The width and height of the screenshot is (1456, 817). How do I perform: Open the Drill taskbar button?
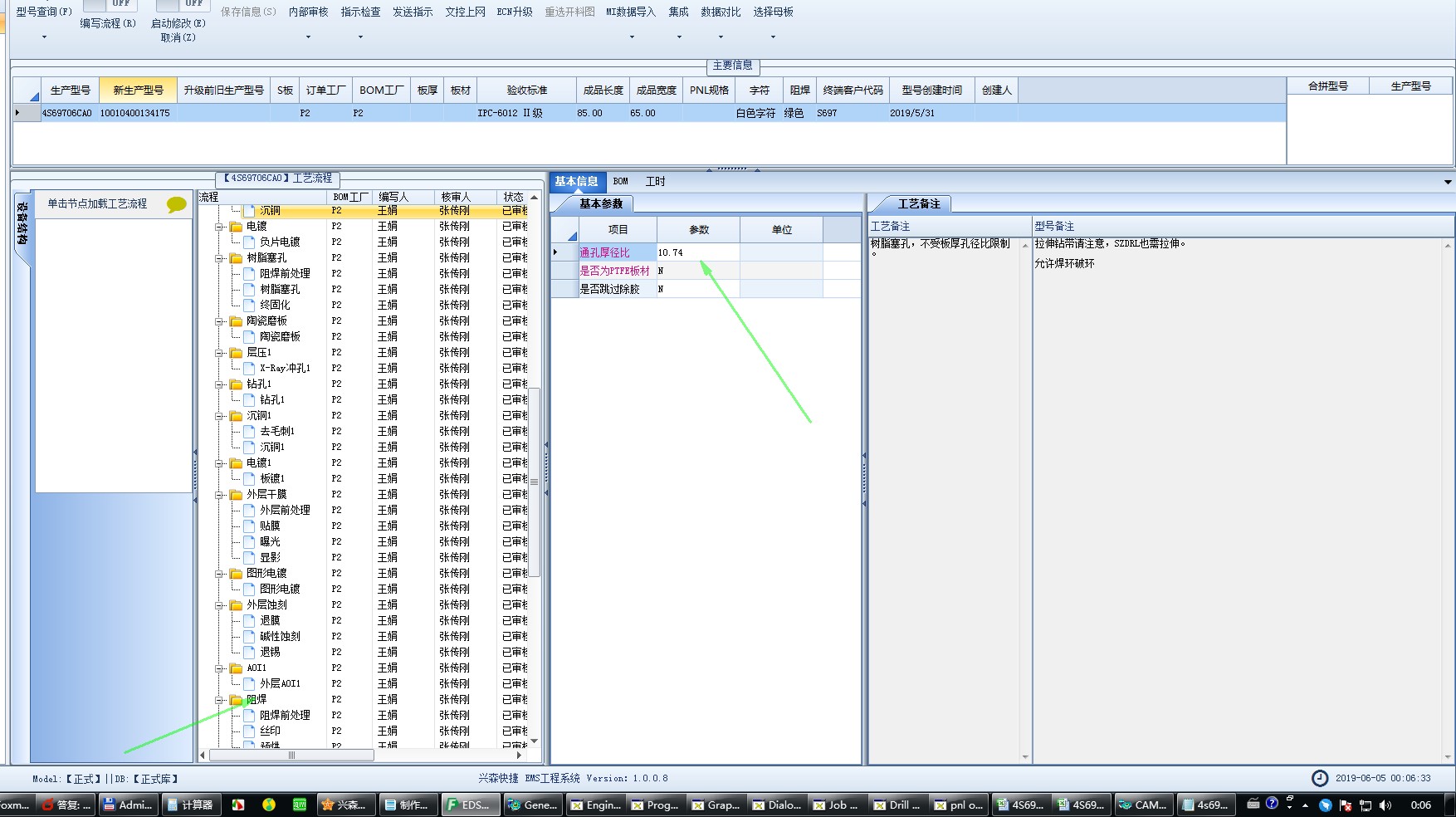pos(897,805)
